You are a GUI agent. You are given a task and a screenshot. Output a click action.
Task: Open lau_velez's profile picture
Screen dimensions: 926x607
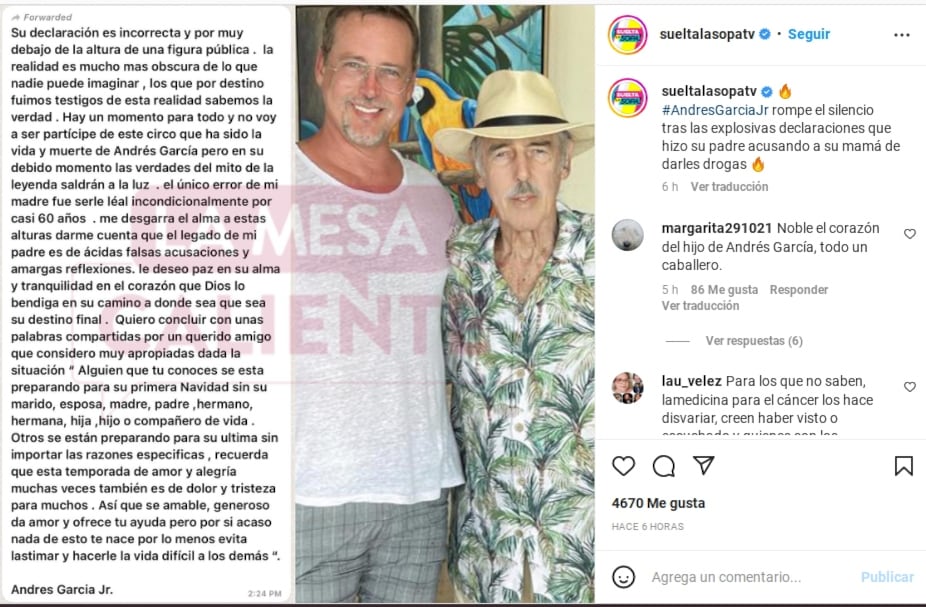click(627, 388)
